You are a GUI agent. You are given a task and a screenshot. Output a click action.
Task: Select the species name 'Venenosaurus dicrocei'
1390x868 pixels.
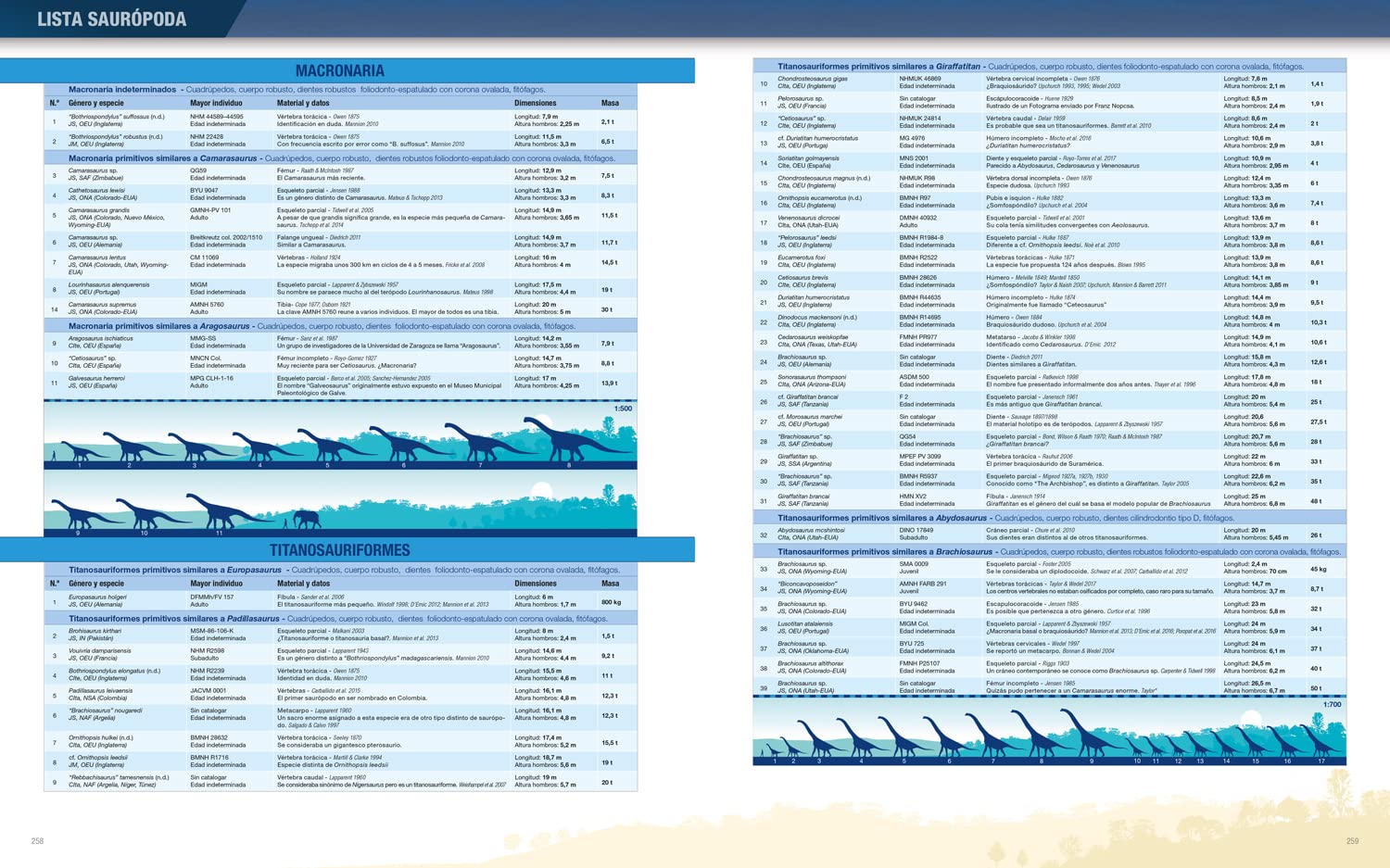[x=809, y=218]
